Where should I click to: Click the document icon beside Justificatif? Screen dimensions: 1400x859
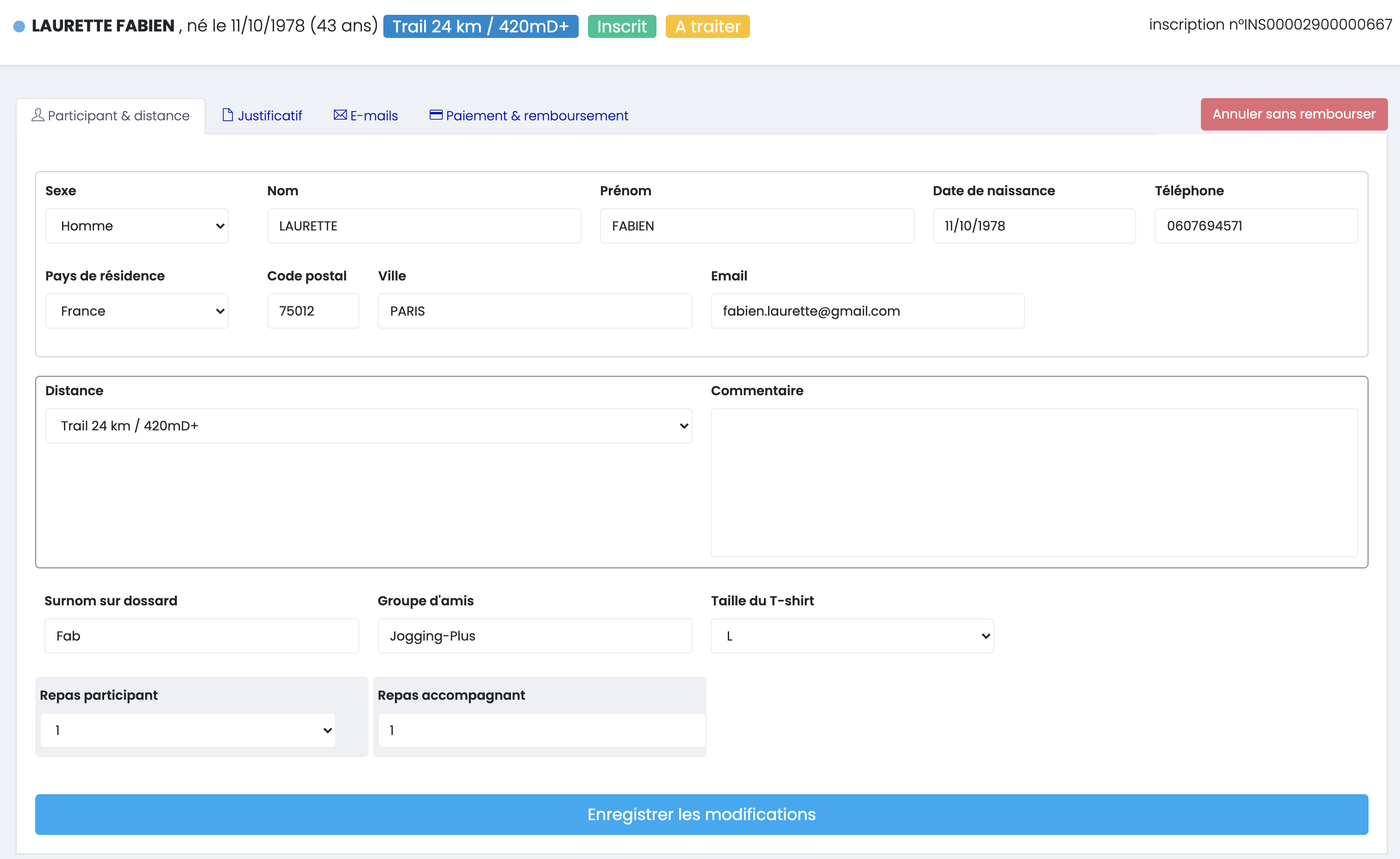[227, 115]
